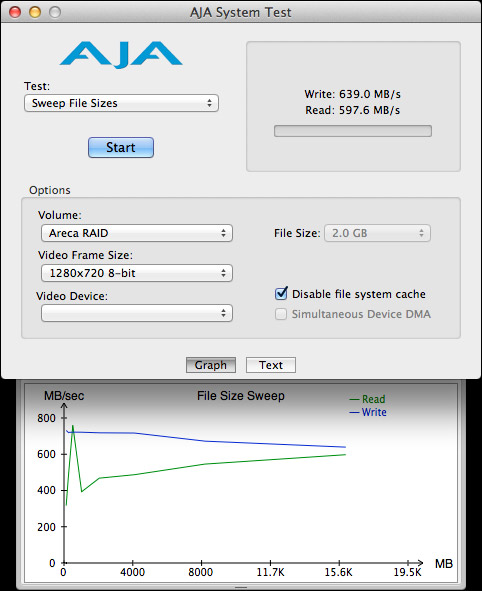The width and height of the screenshot is (482, 591).
Task: Click the green Read legend entry
Action: (367, 399)
